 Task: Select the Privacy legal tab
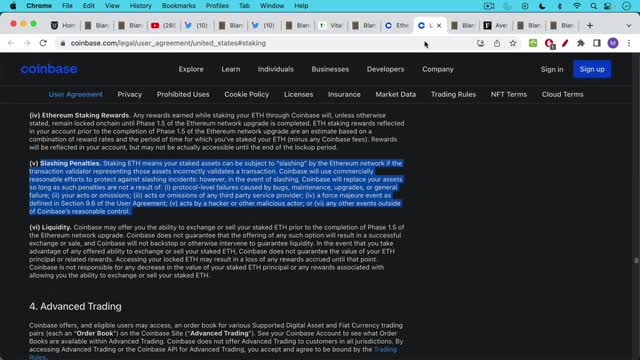pos(130,94)
